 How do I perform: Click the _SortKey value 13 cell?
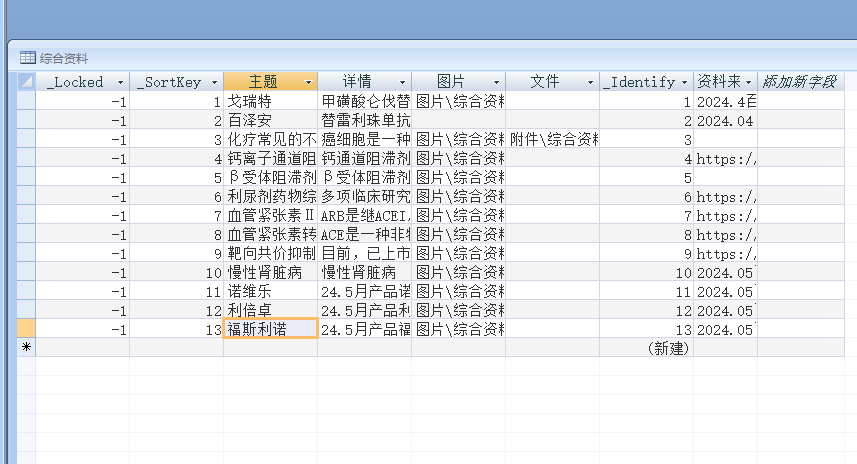coord(177,328)
